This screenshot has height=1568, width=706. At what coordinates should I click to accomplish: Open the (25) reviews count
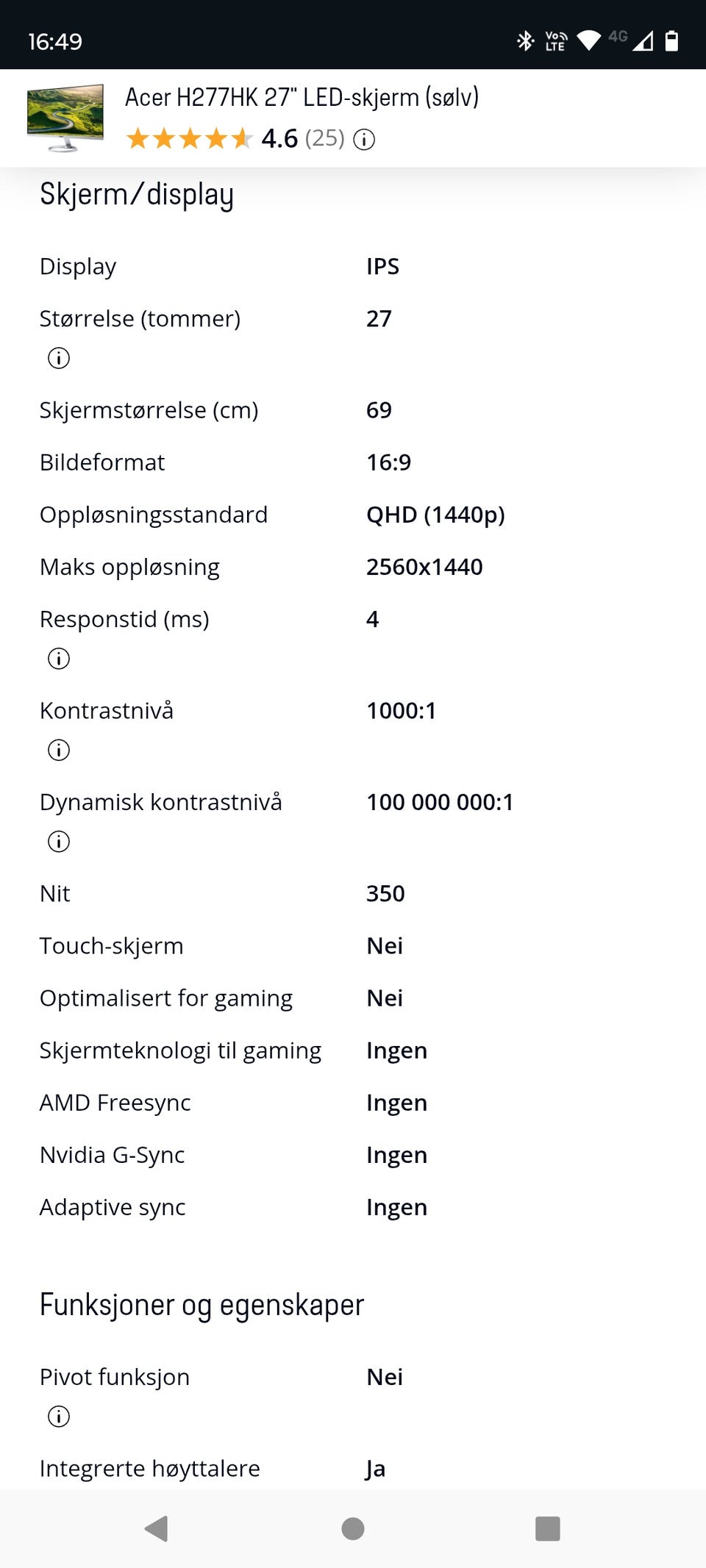324,138
